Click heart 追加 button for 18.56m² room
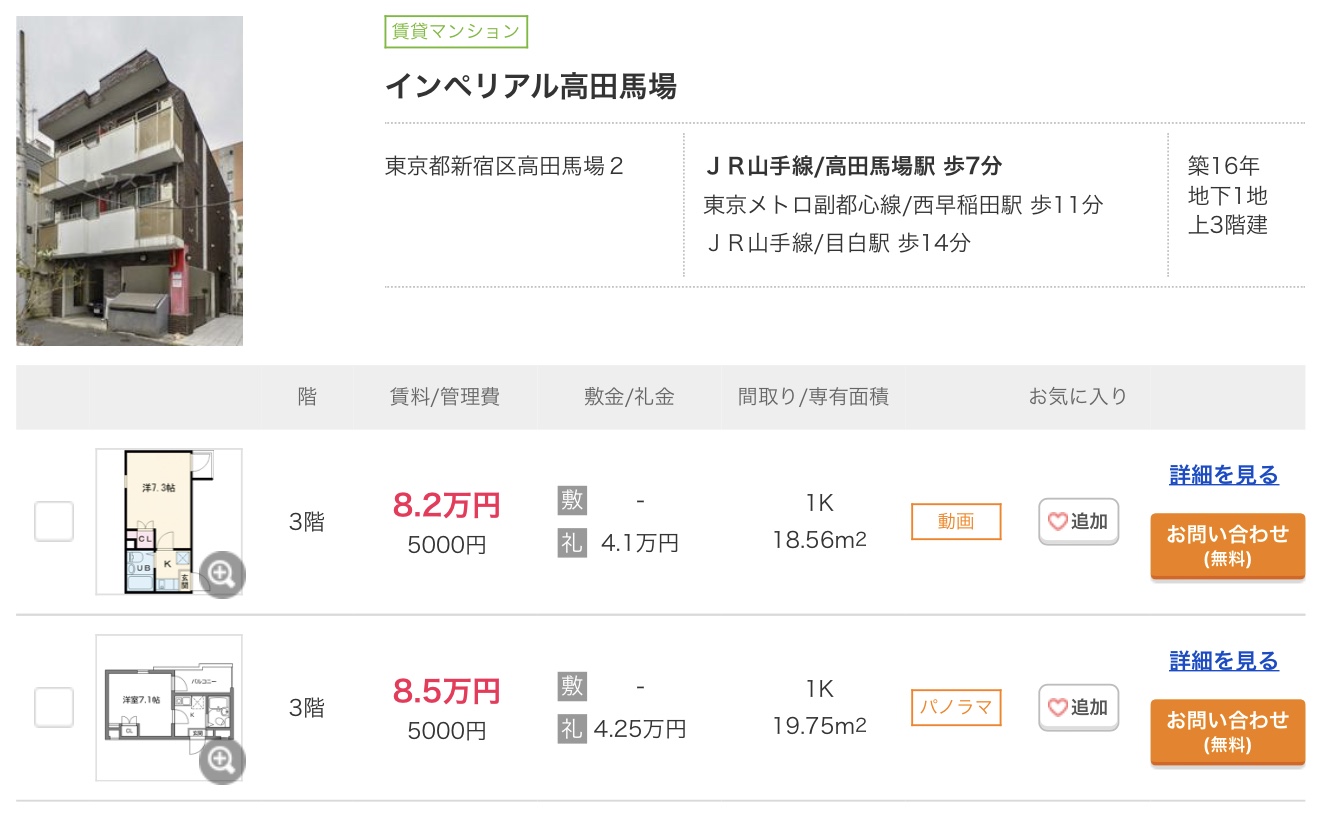Image resolution: width=1324 pixels, height=813 pixels. click(1078, 521)
